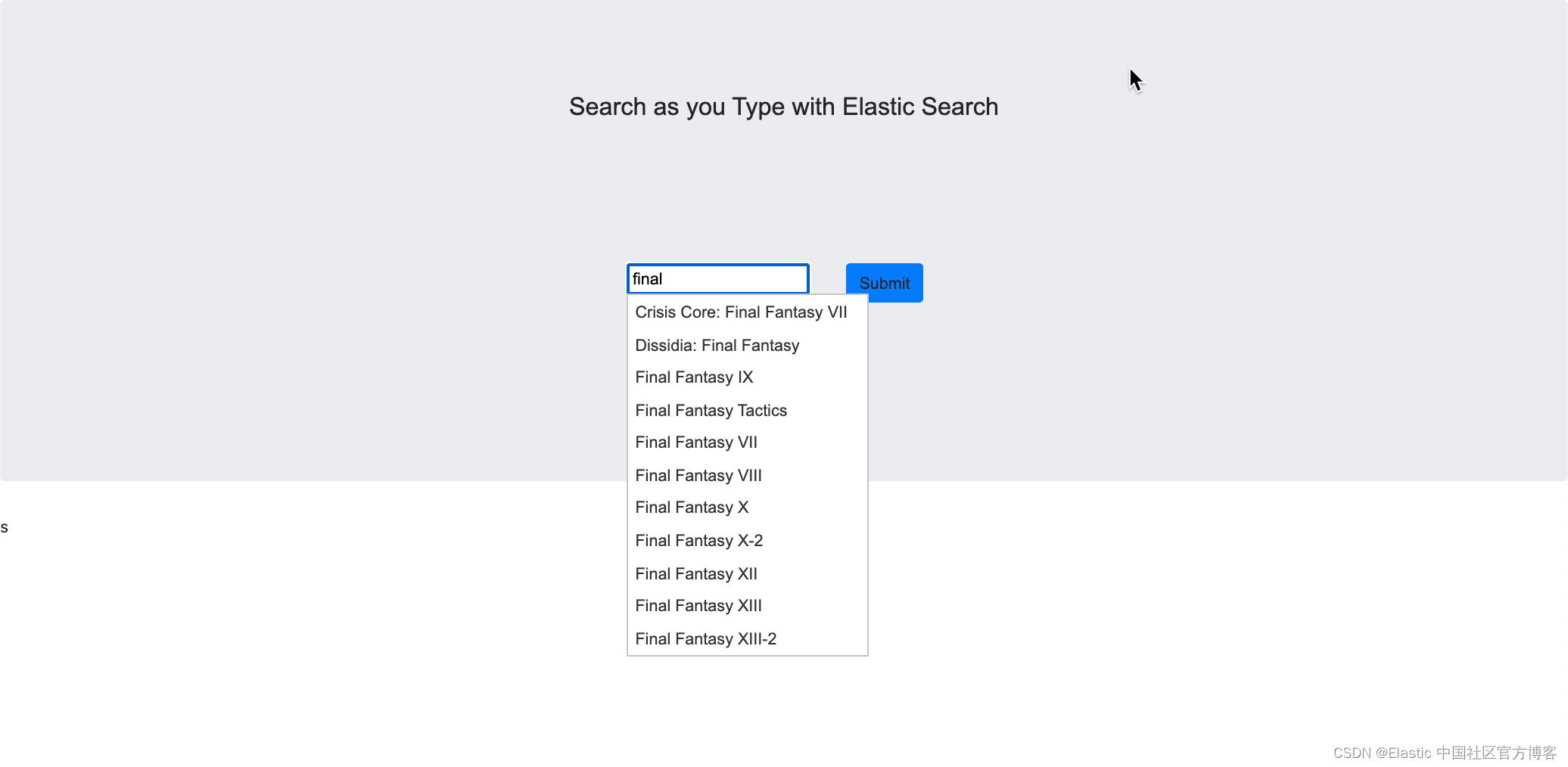Image resolution: width=1568 pixels, height=767 pixels.
Task: Select "Final Fantasy IX" in the dropdown list
Action: 693,377
